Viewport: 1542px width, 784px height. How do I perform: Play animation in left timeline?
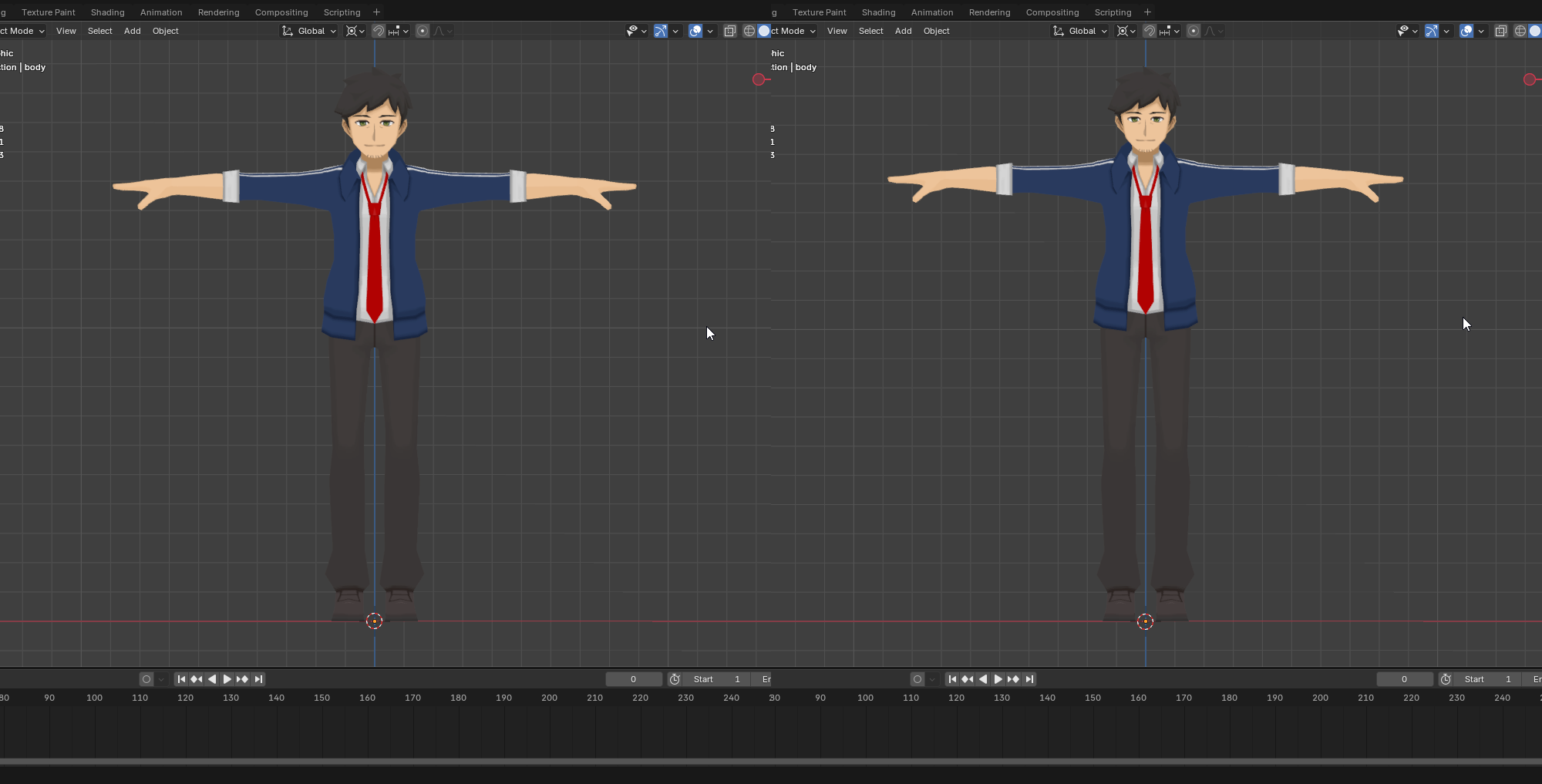227,679
